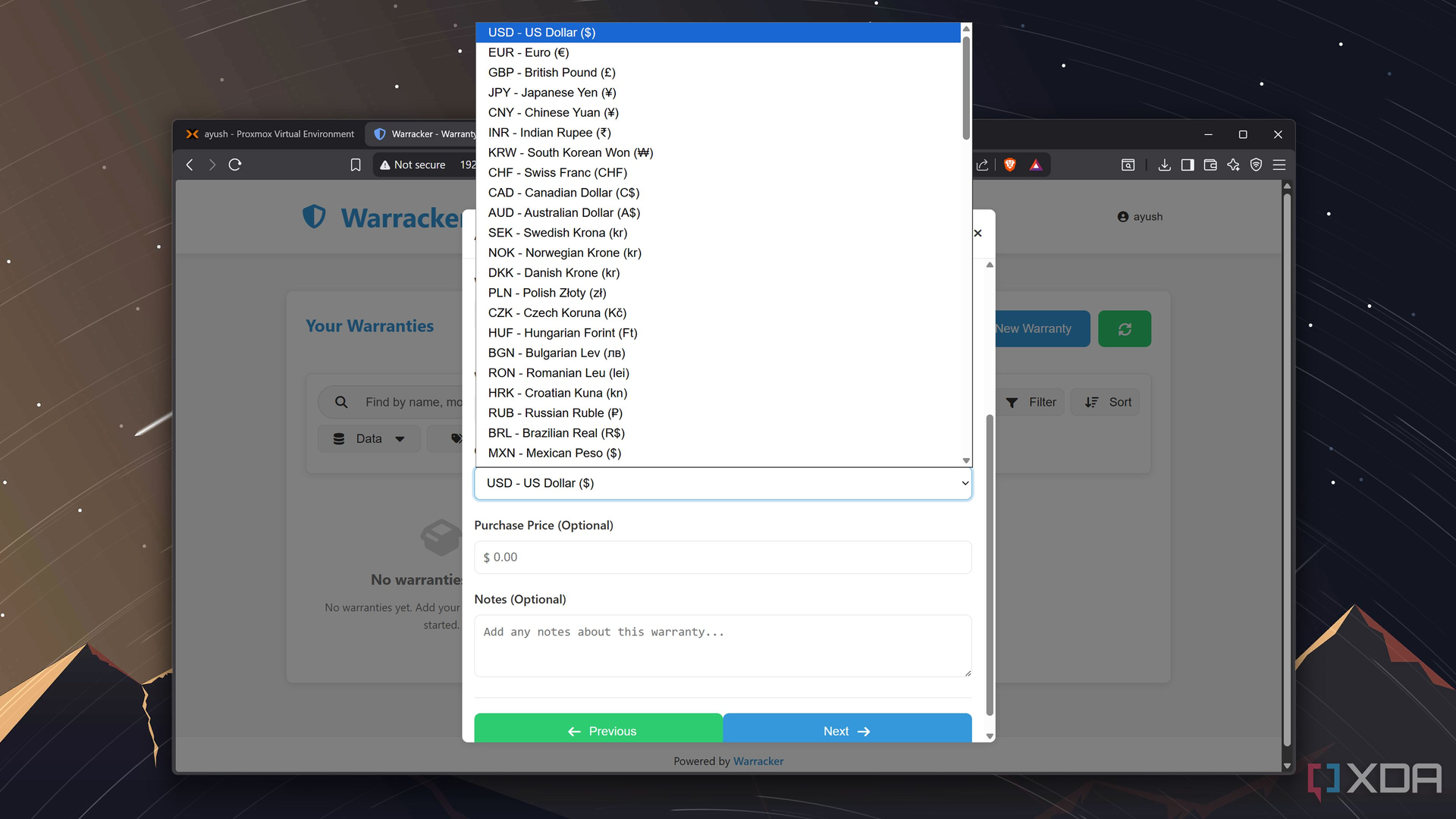The image size is (1456, 819).
Task: Choose JPY - Japanese Yen option
Action: point(718,93)
